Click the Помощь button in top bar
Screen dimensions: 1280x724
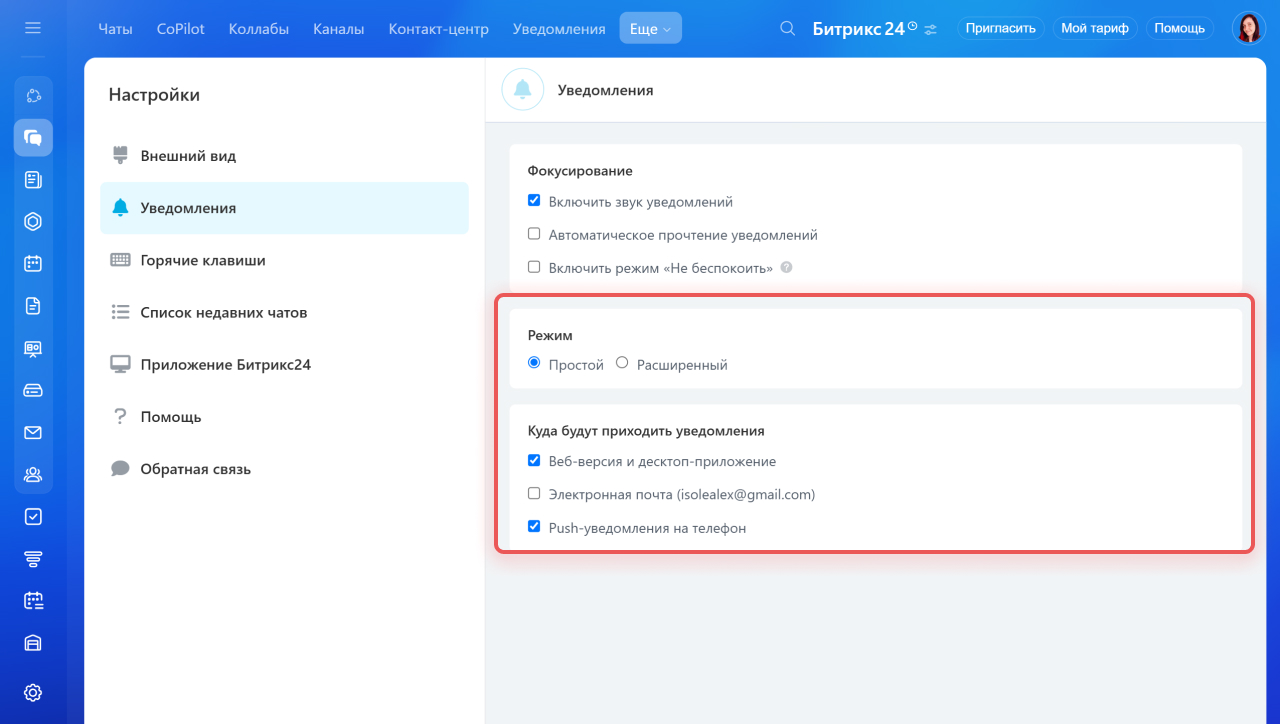pos(1180,28)
